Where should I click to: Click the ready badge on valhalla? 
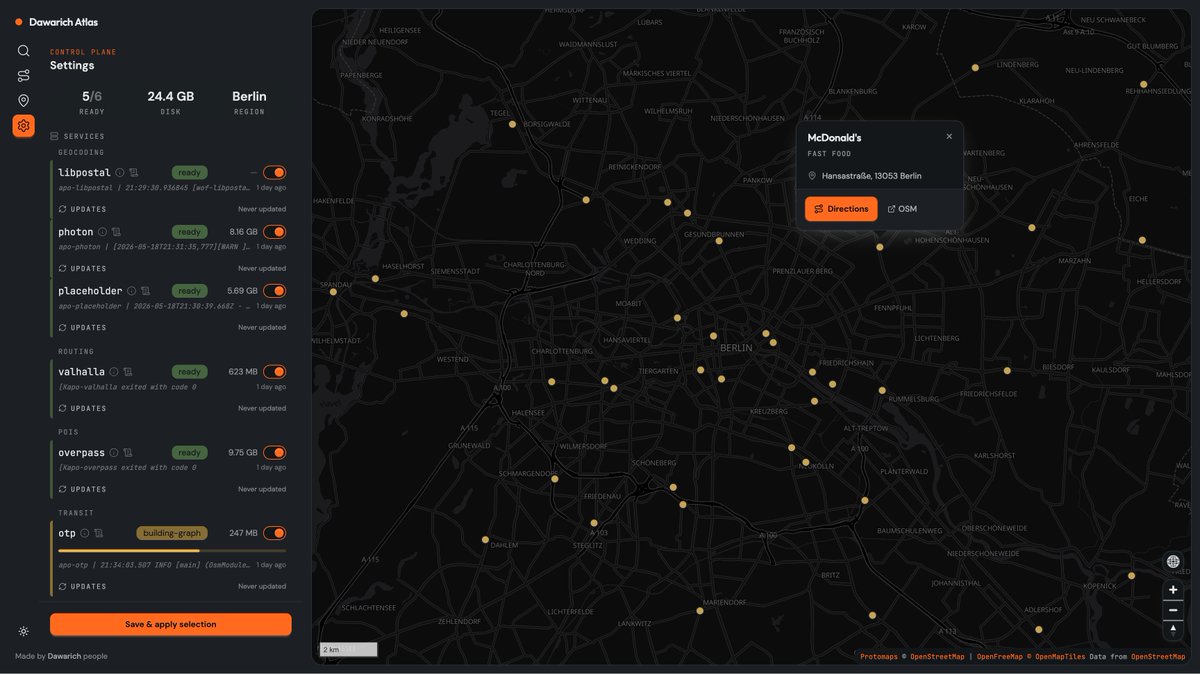click(x=189, y=372)
